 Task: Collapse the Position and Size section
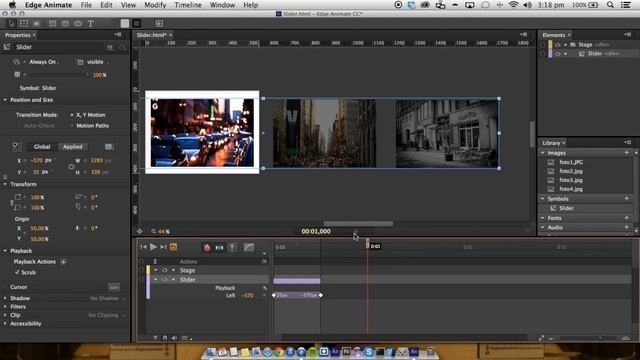[5, 100]
